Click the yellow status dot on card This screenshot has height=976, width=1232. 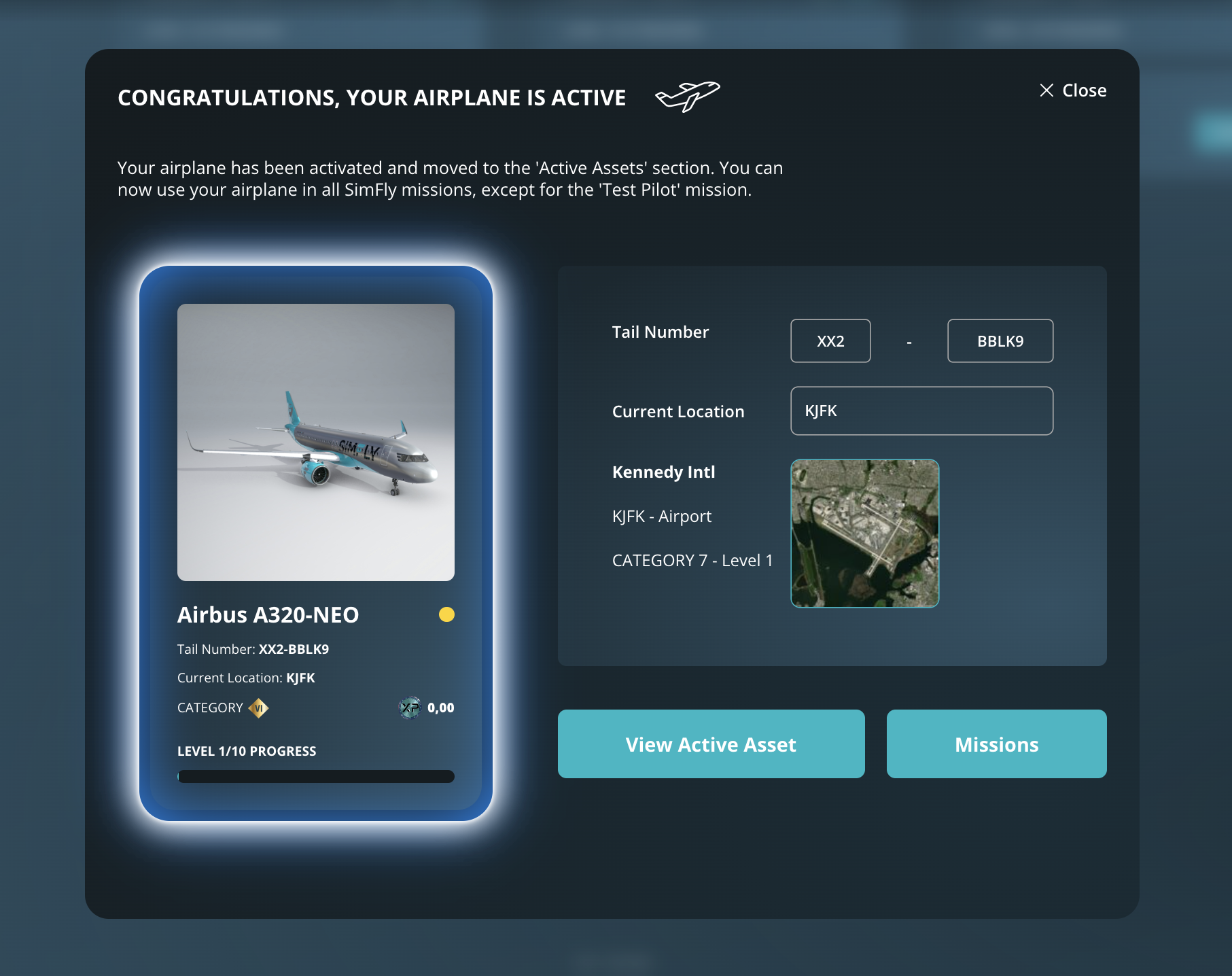pyautogui.click(x=446, y=614)
